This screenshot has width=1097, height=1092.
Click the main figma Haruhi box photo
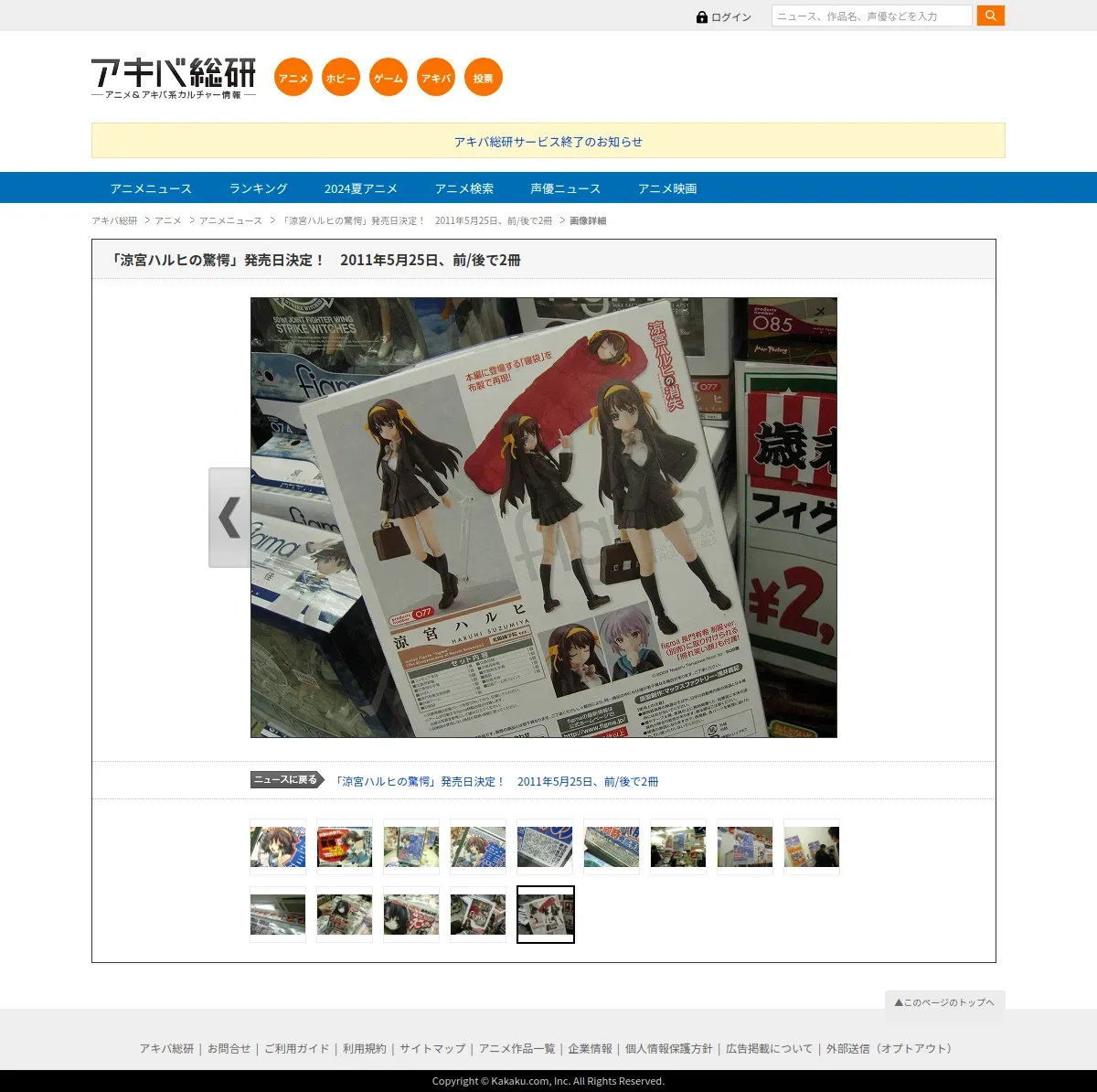[544, 518]
